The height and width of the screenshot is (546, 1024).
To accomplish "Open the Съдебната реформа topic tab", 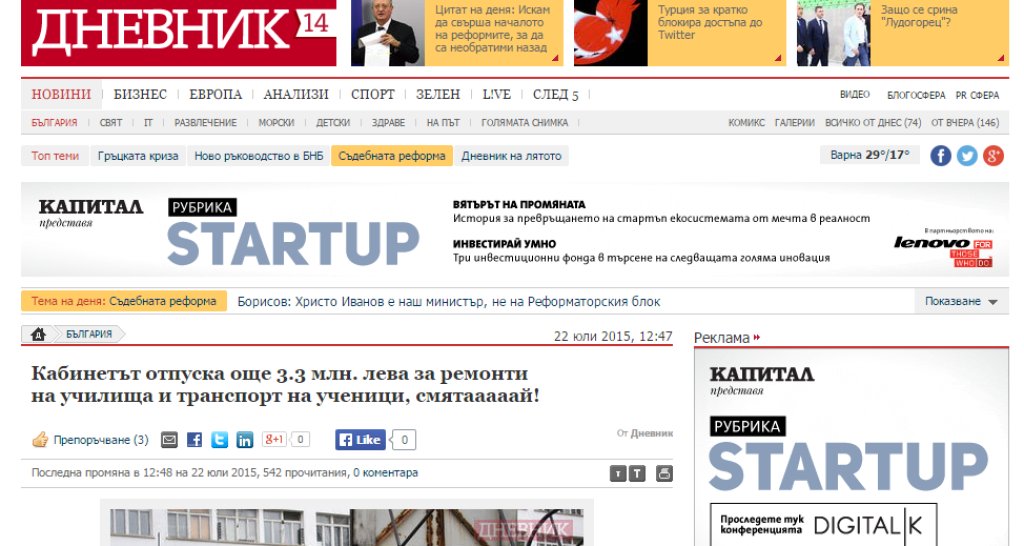I will [x=392, y=155].
